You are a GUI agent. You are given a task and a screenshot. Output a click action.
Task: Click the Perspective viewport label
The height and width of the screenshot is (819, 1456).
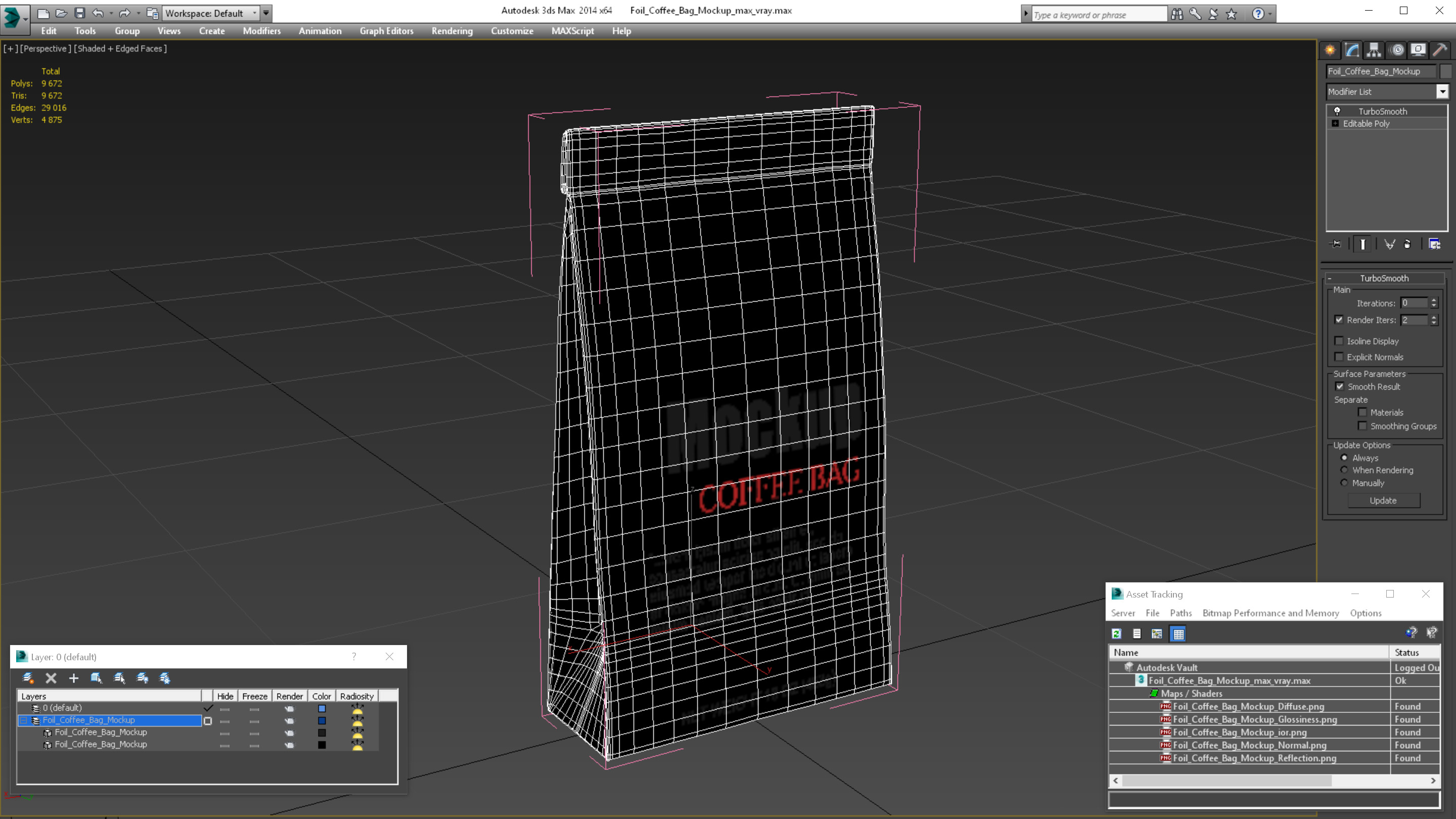(45, 49)
